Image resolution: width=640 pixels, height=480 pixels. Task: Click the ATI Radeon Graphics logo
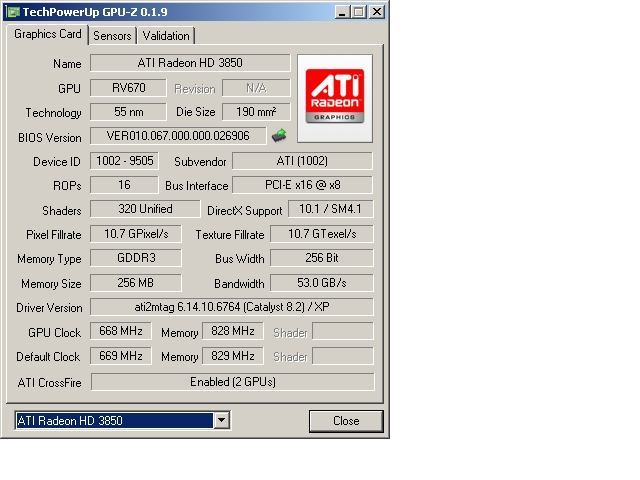tap(335, 98)
